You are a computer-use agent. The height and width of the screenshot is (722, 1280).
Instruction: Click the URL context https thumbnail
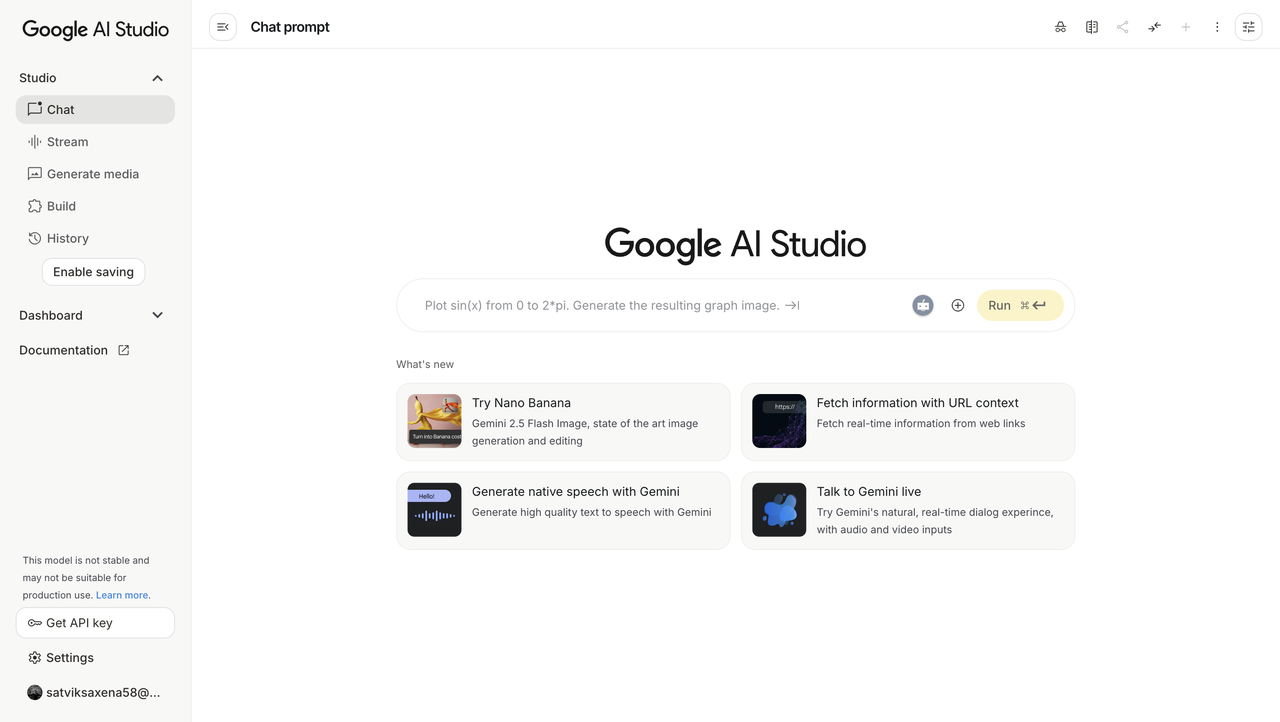pyautogui.click(x=779, y=421)
